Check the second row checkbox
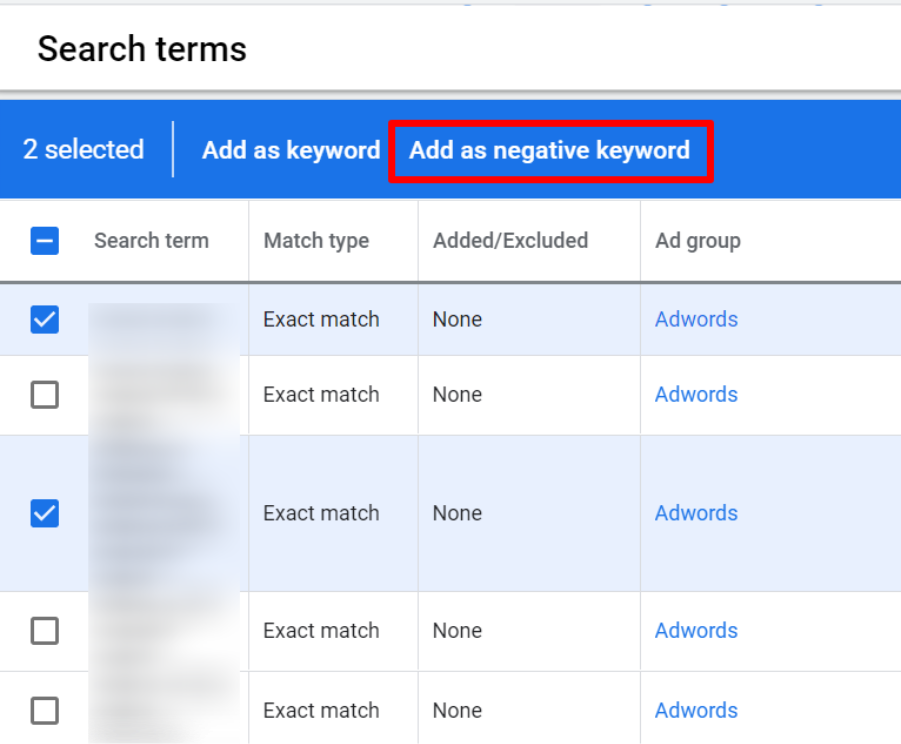The image size is (901, 744). click(x=43, y=395)
